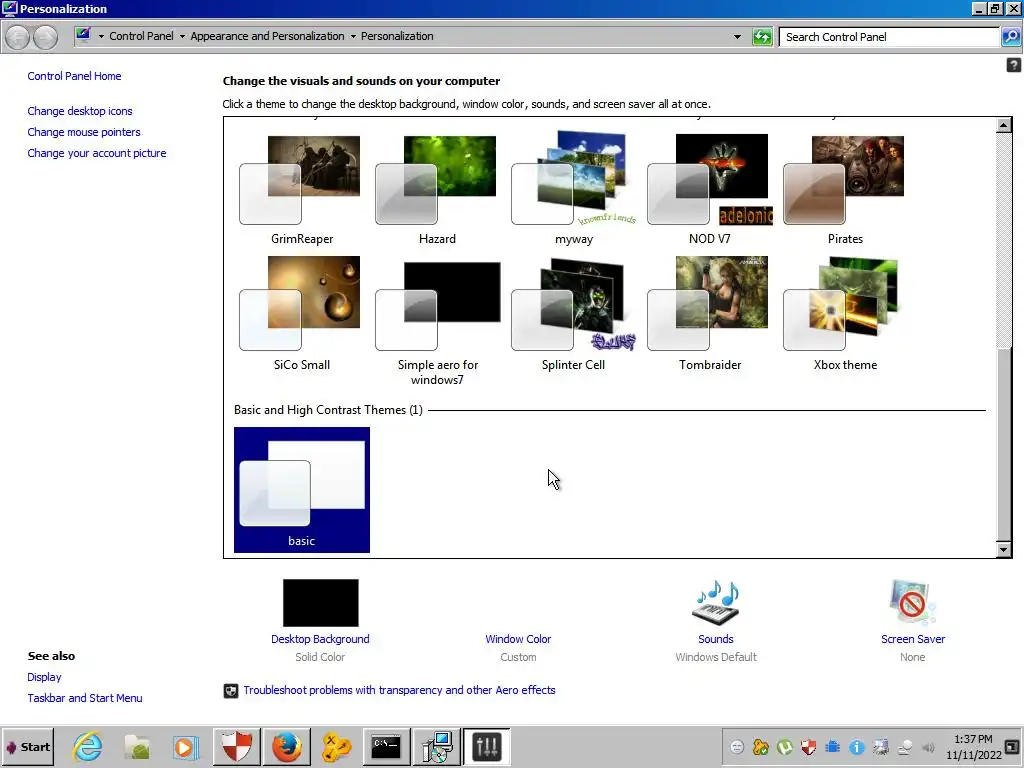This screenshot has width=1024, height=768.
Task: Open Change your account picture
Action: click(x=97, y=153)
